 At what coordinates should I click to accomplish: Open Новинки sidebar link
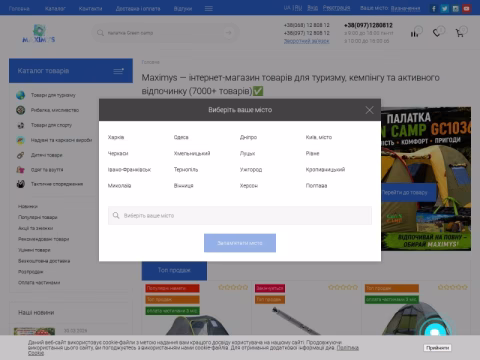pos(28,206)
